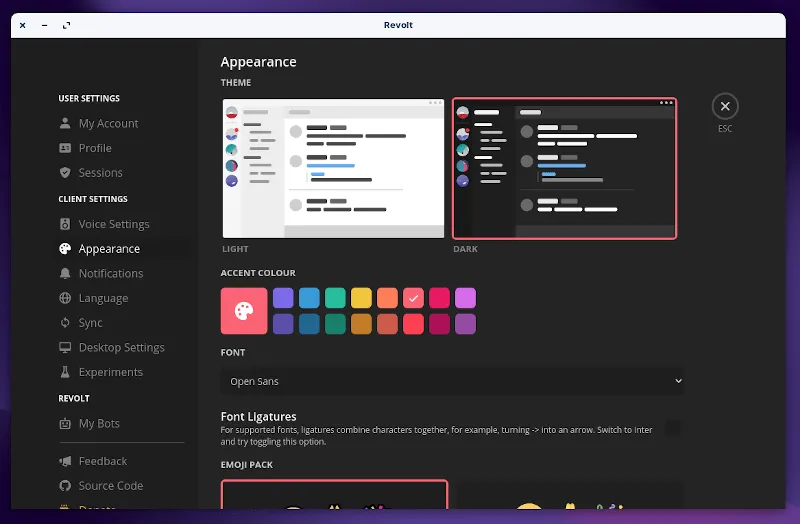This screenshot has width=800, height=524.
Task: Click the Experiments flask icon
Action: (65, 372)
